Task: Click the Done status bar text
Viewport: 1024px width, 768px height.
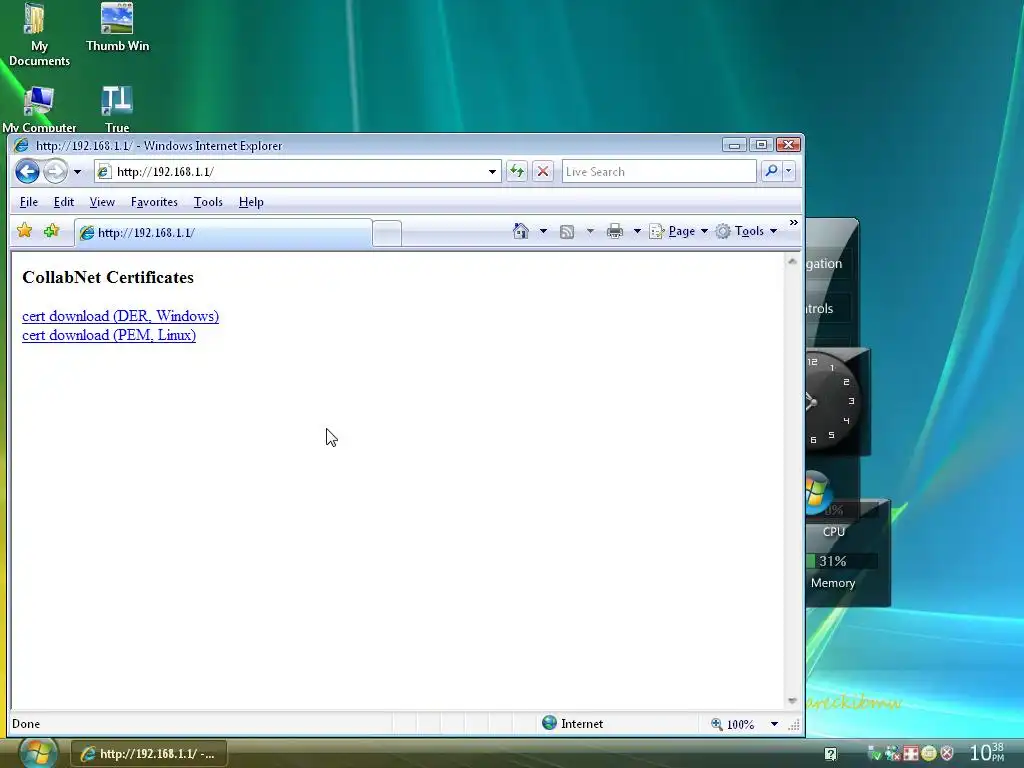Action: [26, 724]
